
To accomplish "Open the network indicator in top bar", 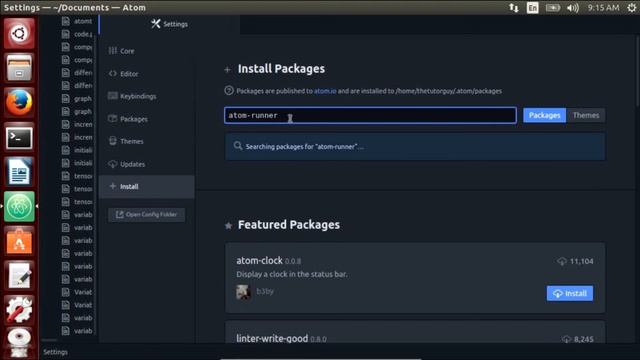I will click(x=513, y=8).
